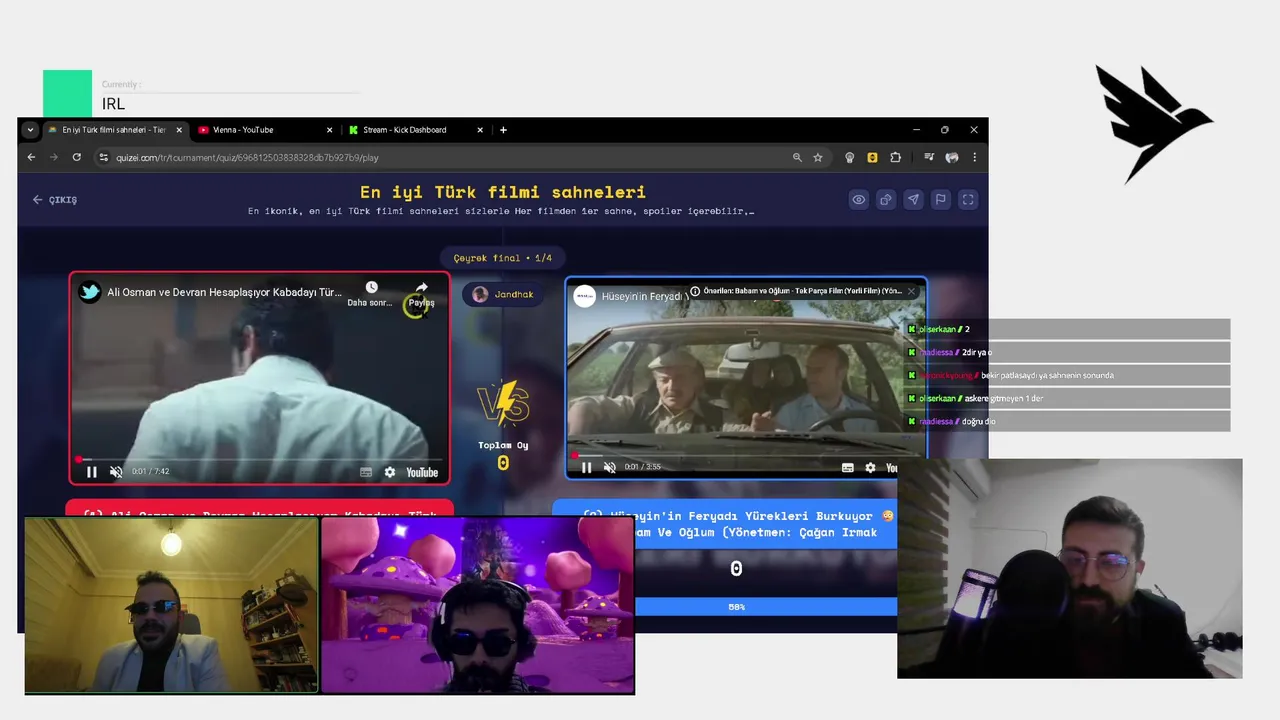
Task: Pause the left Ali Osman video
Action: tap(91, 472)
